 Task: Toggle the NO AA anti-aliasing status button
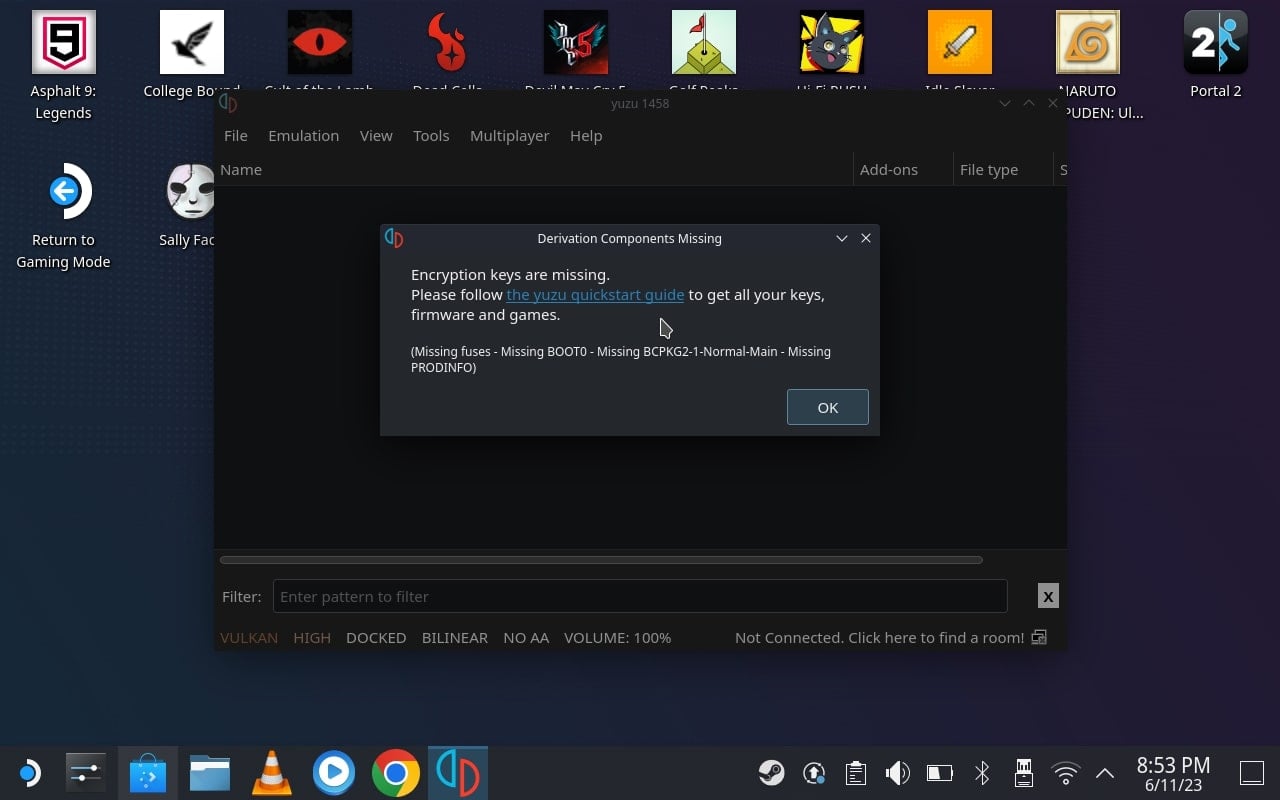tap(526, 637)
